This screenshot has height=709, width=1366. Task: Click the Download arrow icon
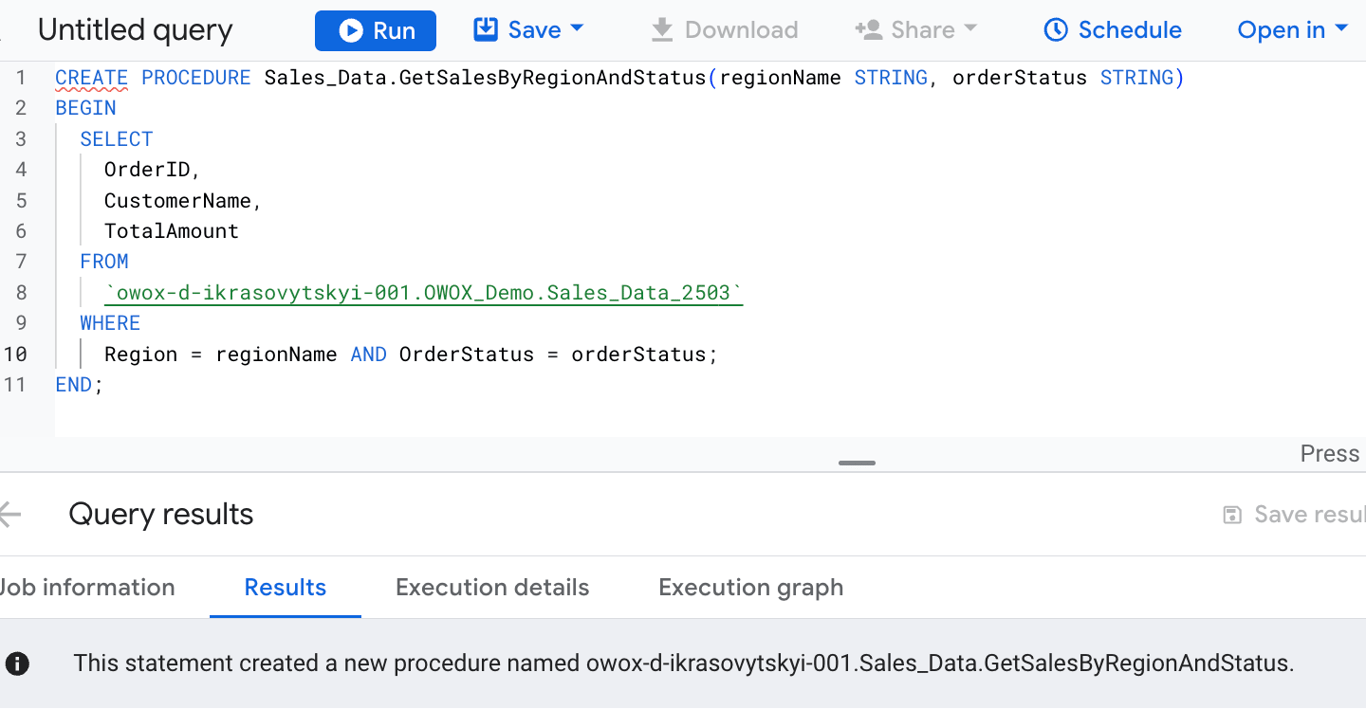point(661,31)
